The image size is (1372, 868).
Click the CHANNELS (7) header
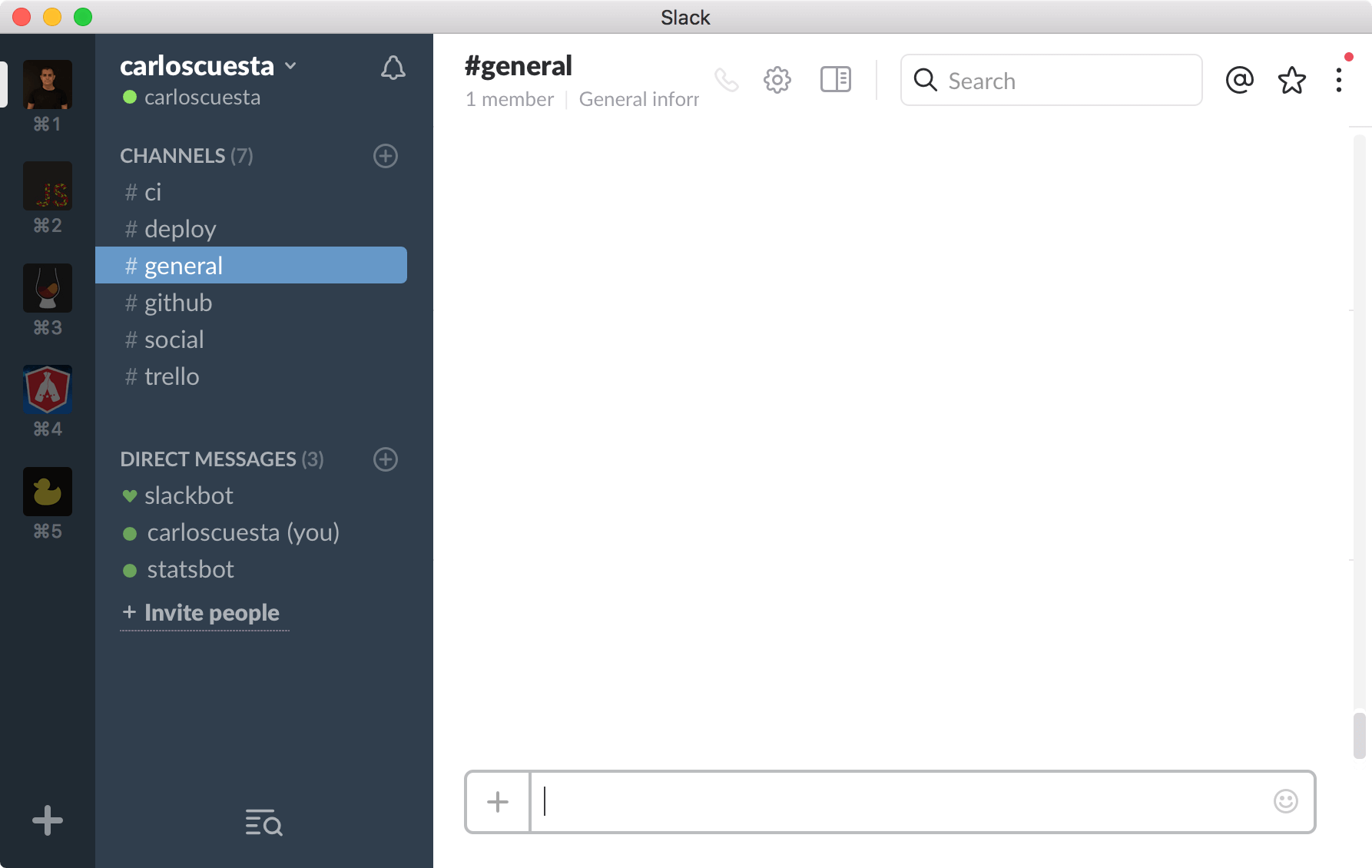(187, 156)
